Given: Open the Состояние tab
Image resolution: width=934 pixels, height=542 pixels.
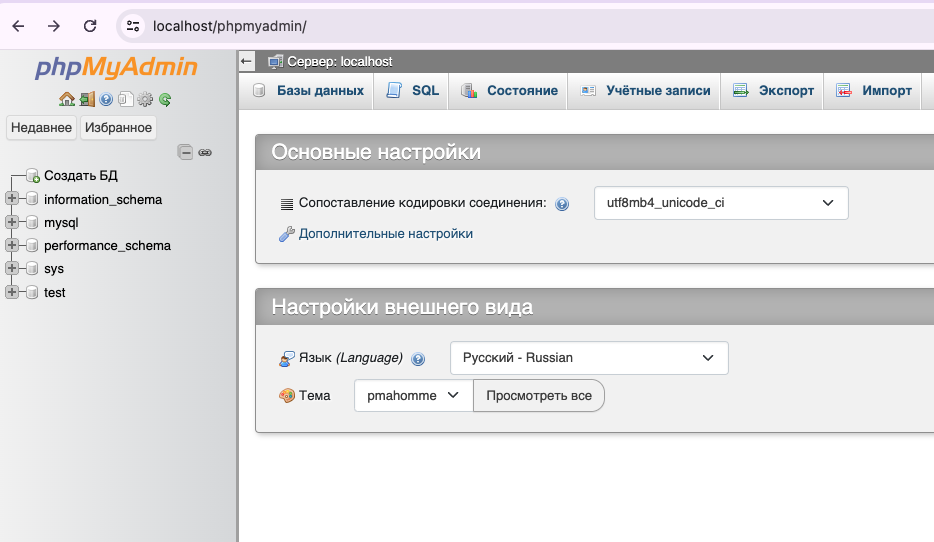Looking at the screenshot, I should click(508, 91).
